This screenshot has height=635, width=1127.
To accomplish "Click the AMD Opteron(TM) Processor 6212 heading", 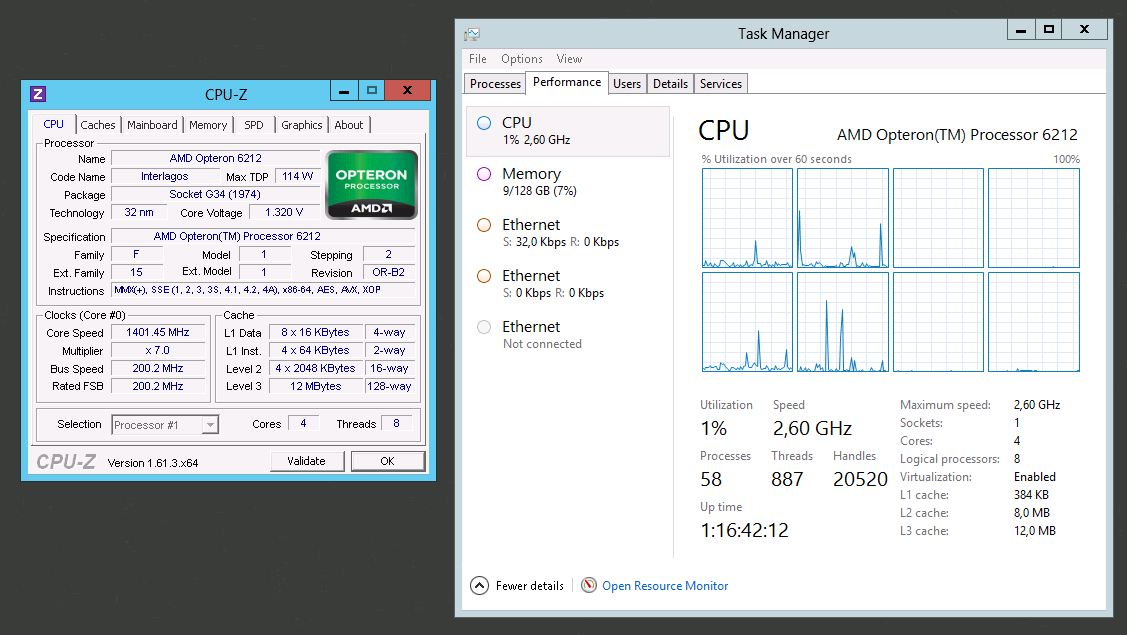I will pos(957,134).
